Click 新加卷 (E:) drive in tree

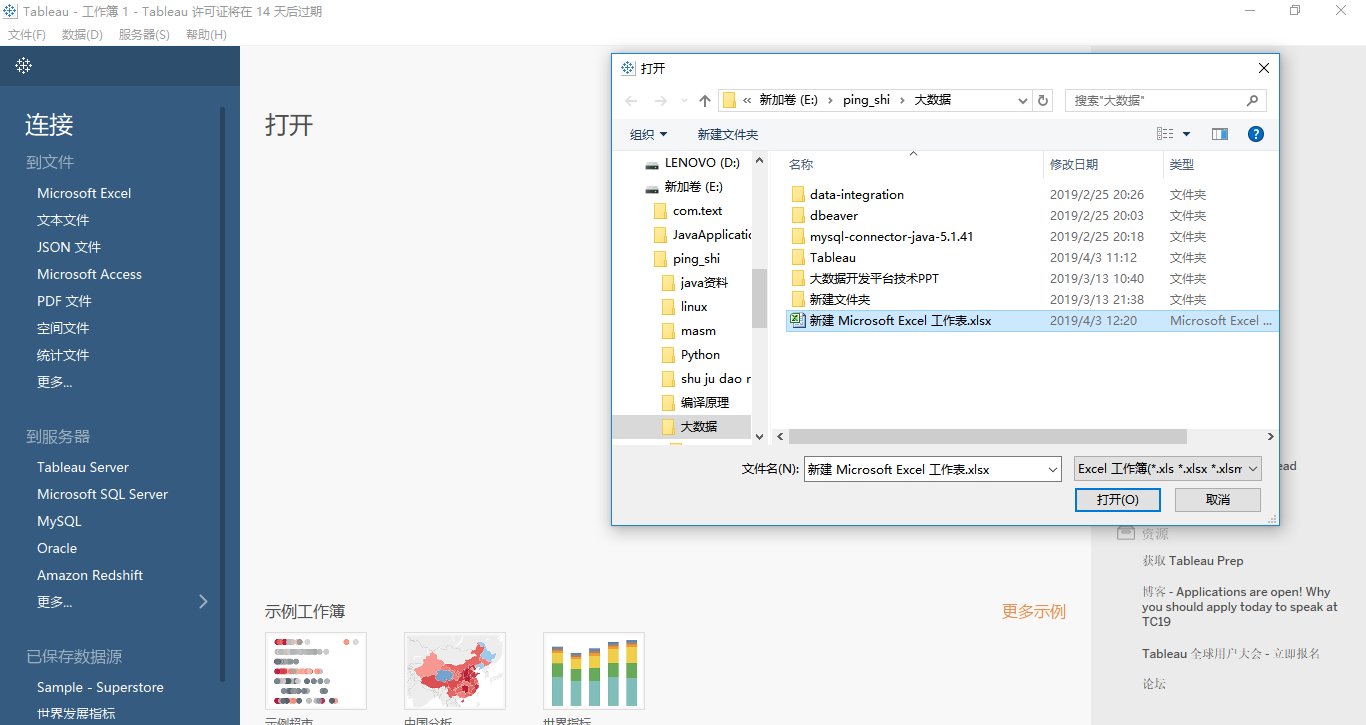pyautogui.click(x=693, y=187)
